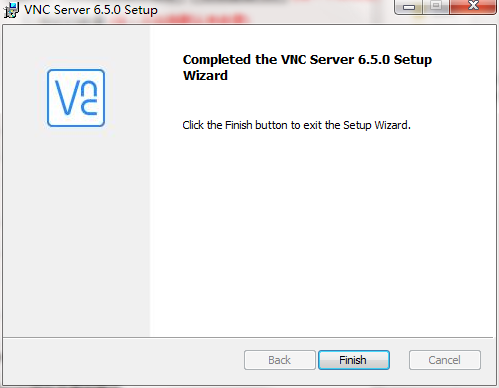
Task: Open the installer icon menu in title bar
Action: tap(11, 10)
